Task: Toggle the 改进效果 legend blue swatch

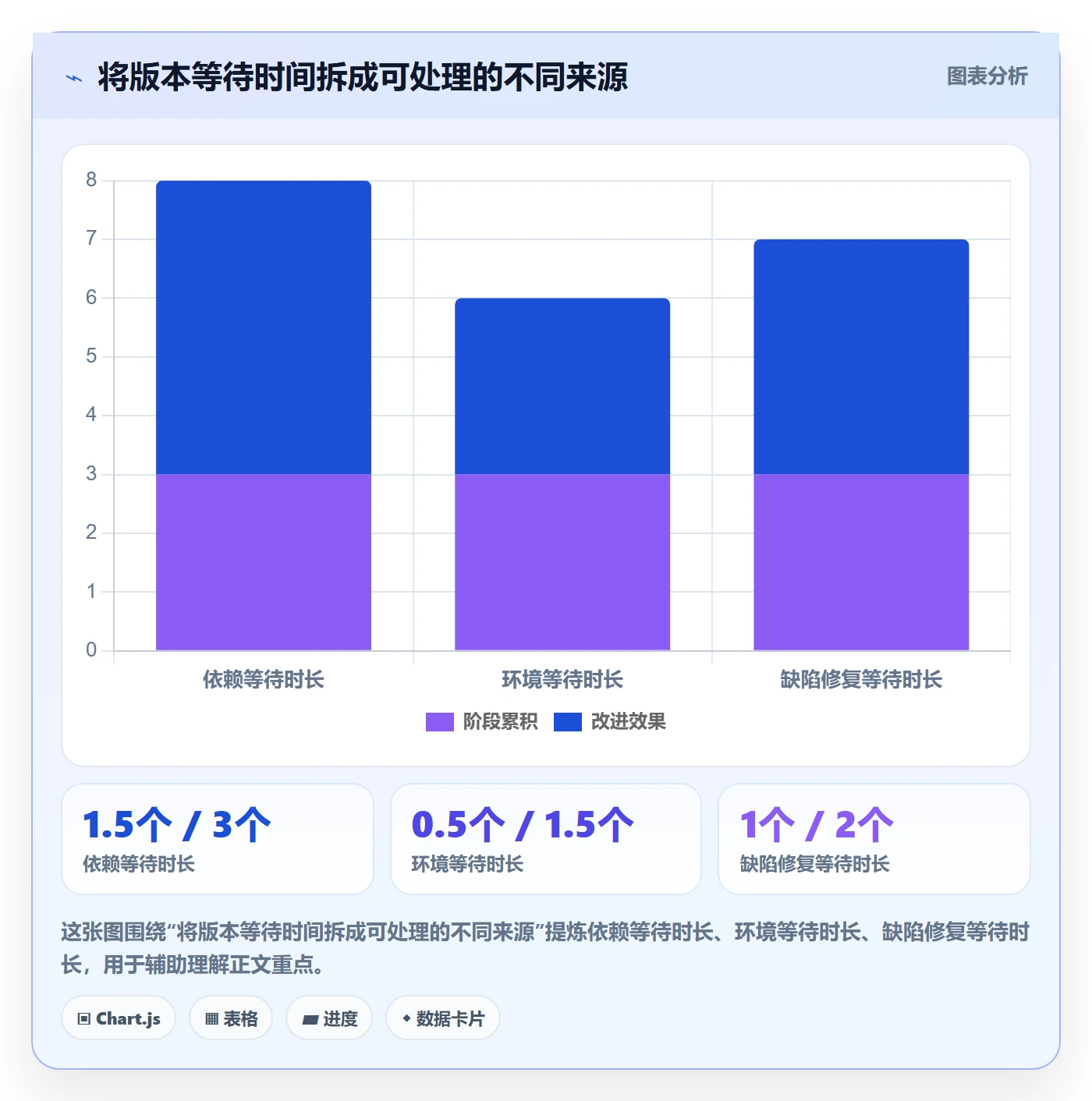Action: click(567, 722)
